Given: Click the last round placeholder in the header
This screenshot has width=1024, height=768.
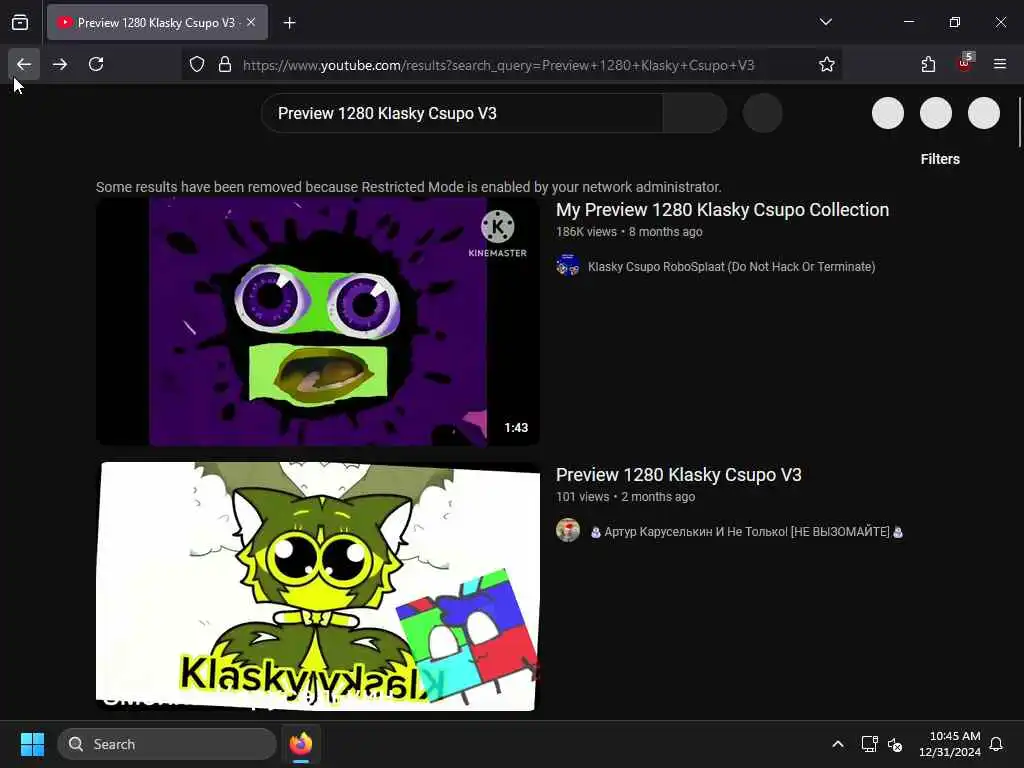Looking at the screenshot, I should 984,113.
